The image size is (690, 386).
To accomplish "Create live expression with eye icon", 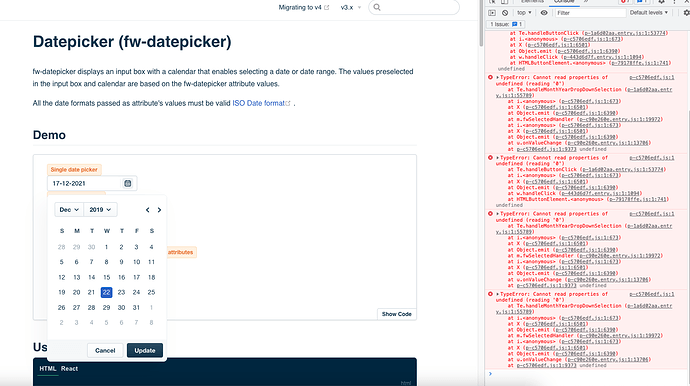I will click(x=544, y=13).
